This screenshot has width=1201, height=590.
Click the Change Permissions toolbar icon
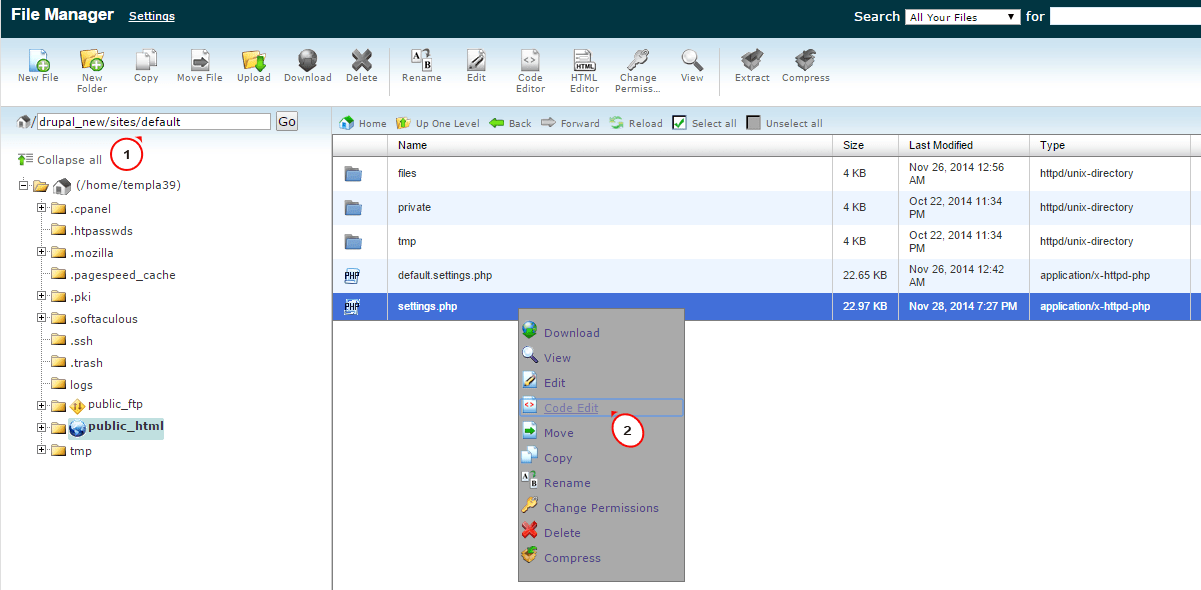637,63
